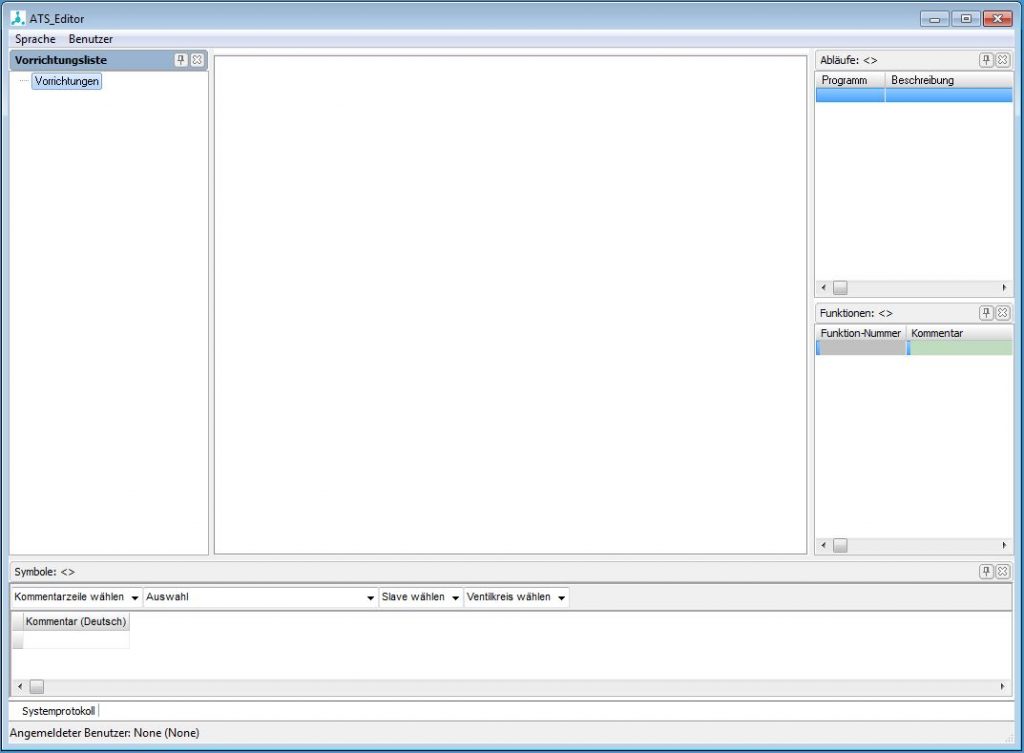Viewport: 1024px width, 753px height.
Task: Close the Funktionen panel
Action: point(1003,312)
